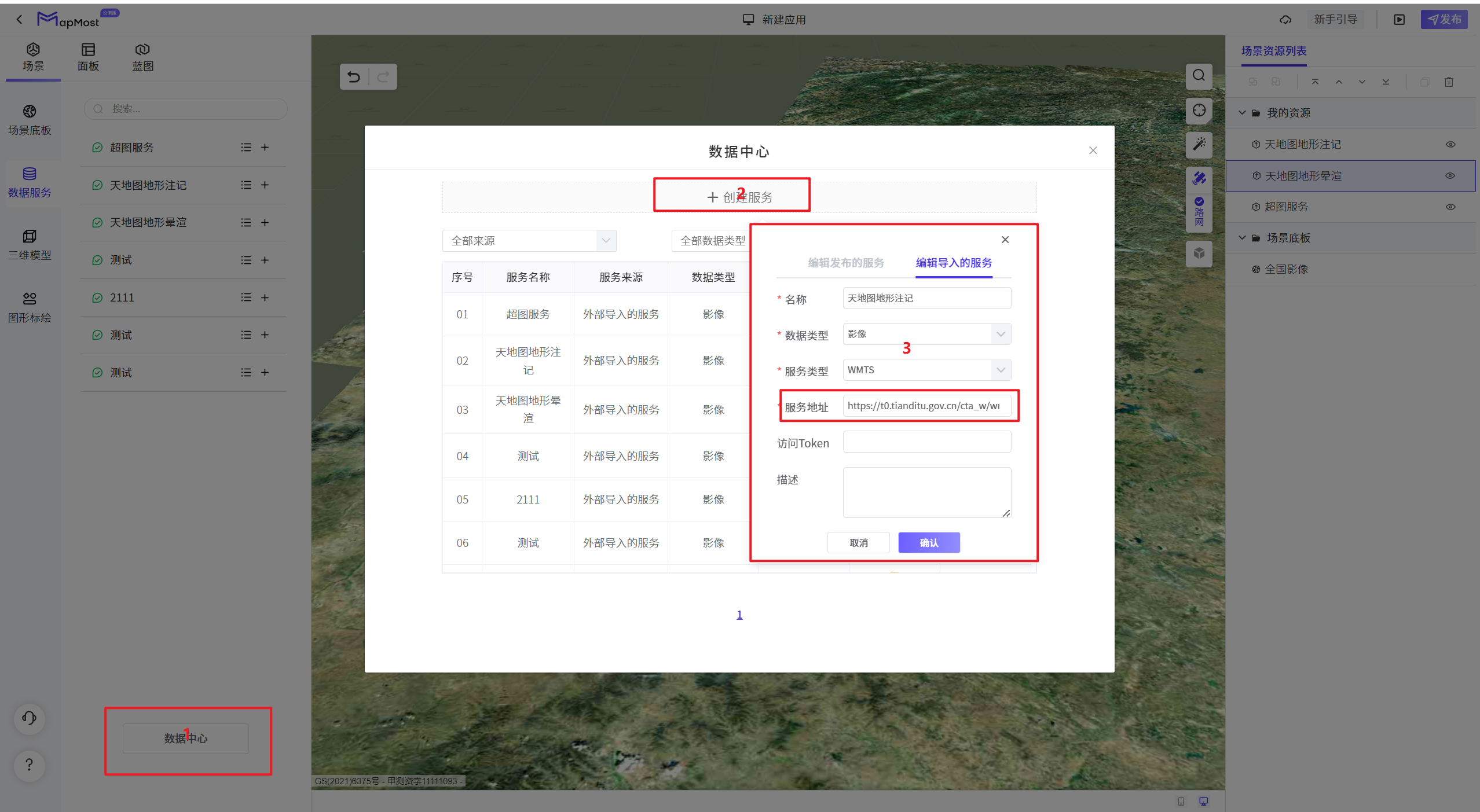
Task: Select 三维模型 in the left sidebar
Action: [x=30, y=245]
